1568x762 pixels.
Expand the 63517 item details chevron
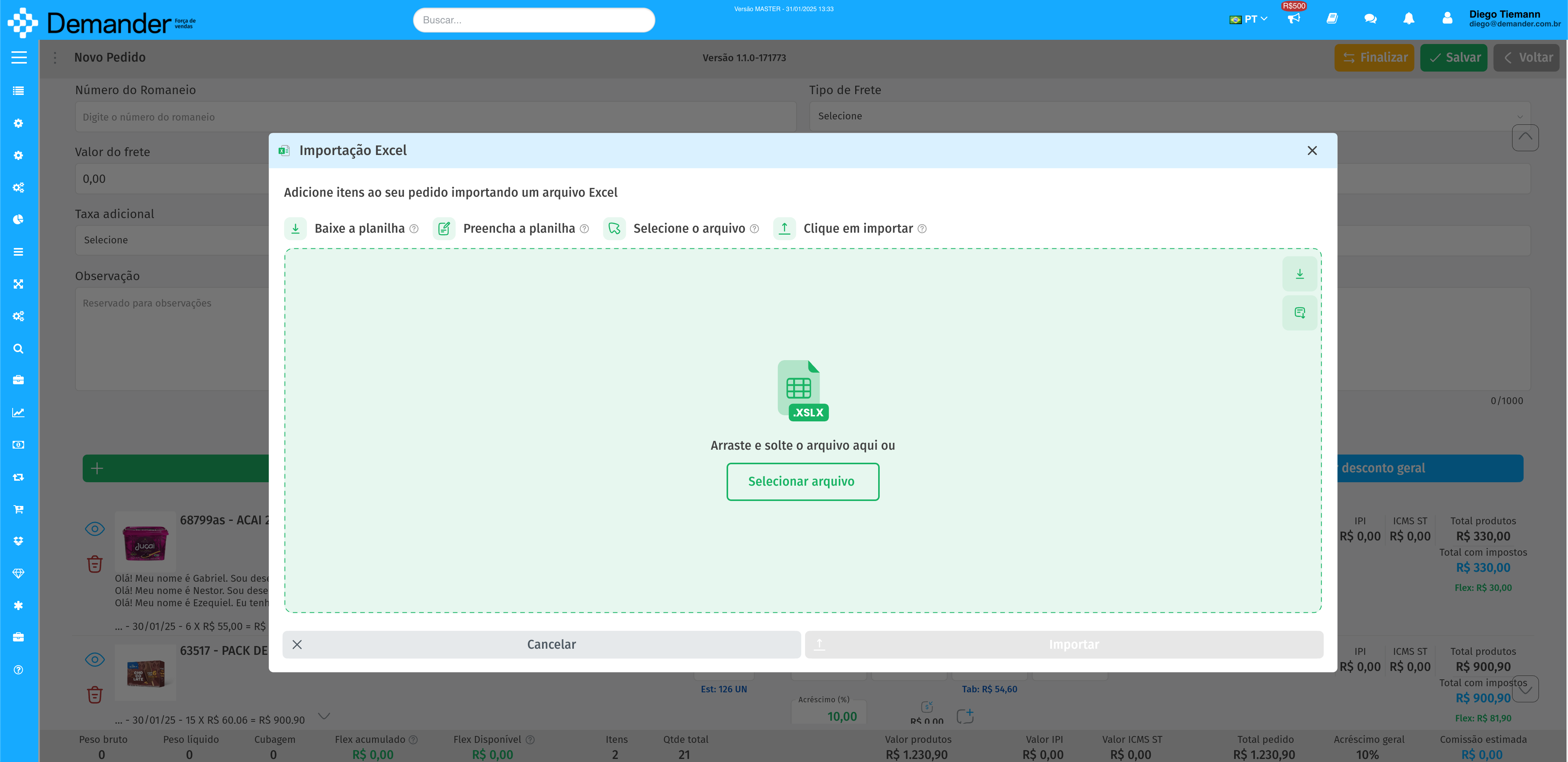pos(325,716)
